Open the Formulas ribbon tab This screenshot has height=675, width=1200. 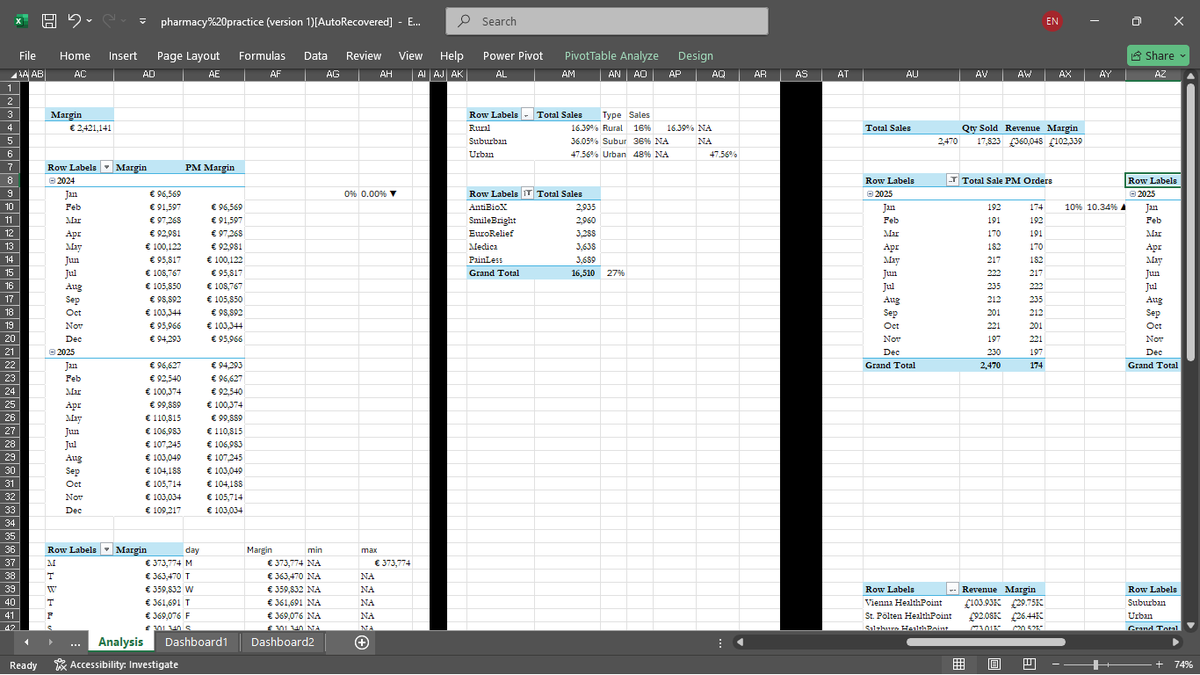coord(262,56)
